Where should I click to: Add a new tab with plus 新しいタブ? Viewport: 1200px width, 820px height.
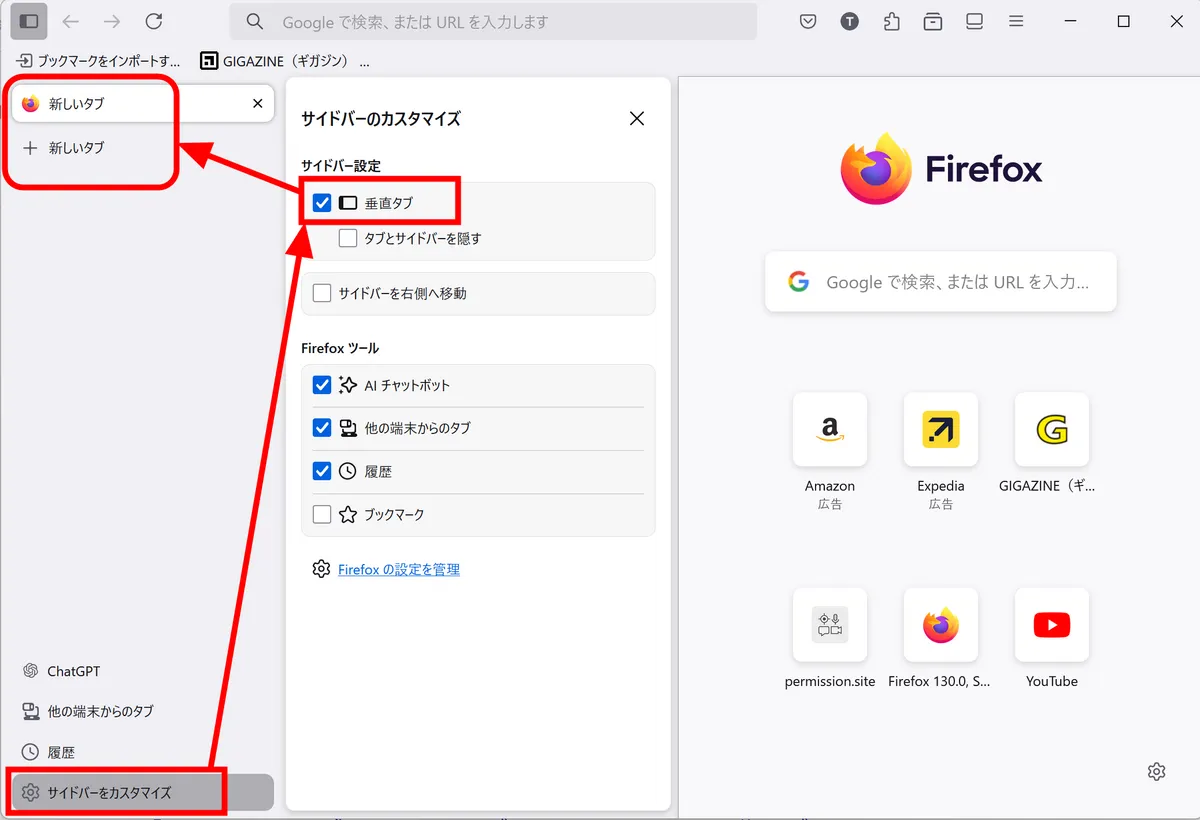[x=64, y=148]
